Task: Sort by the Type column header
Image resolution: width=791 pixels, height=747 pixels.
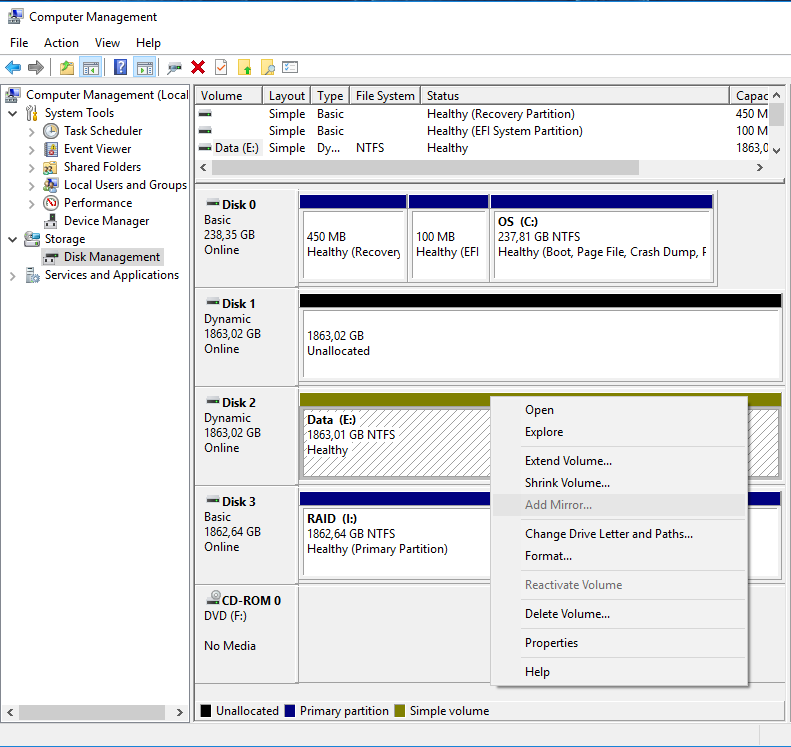Action: [x=330, y=96]
